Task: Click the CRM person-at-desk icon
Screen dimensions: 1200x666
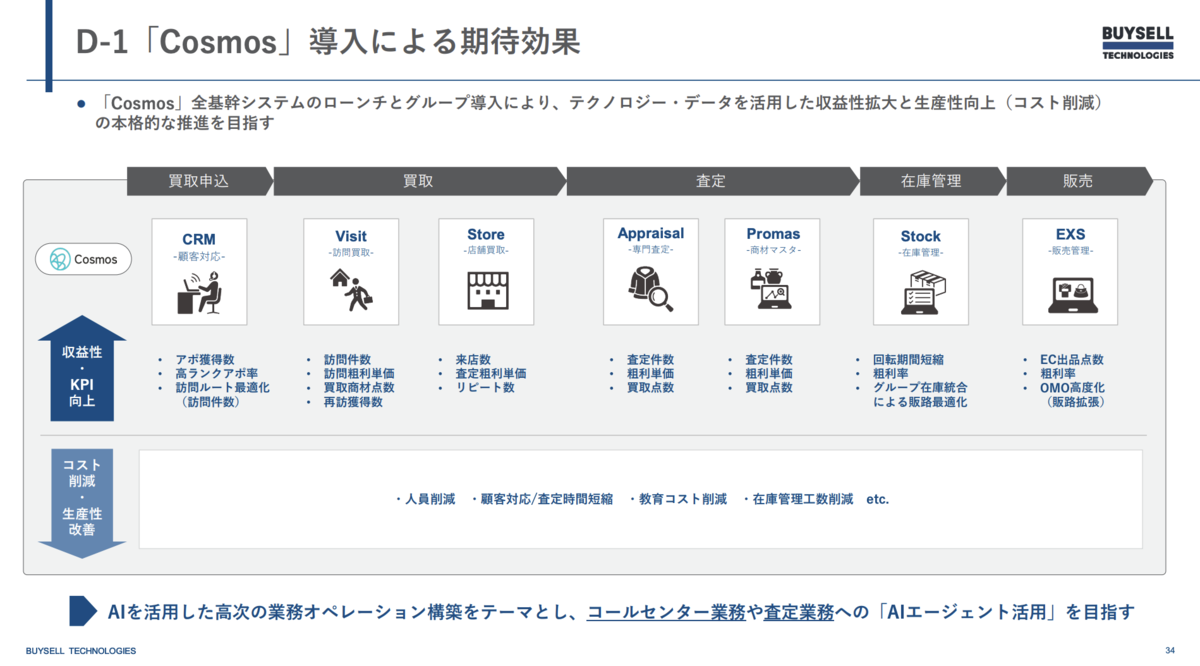Action: 199,291
